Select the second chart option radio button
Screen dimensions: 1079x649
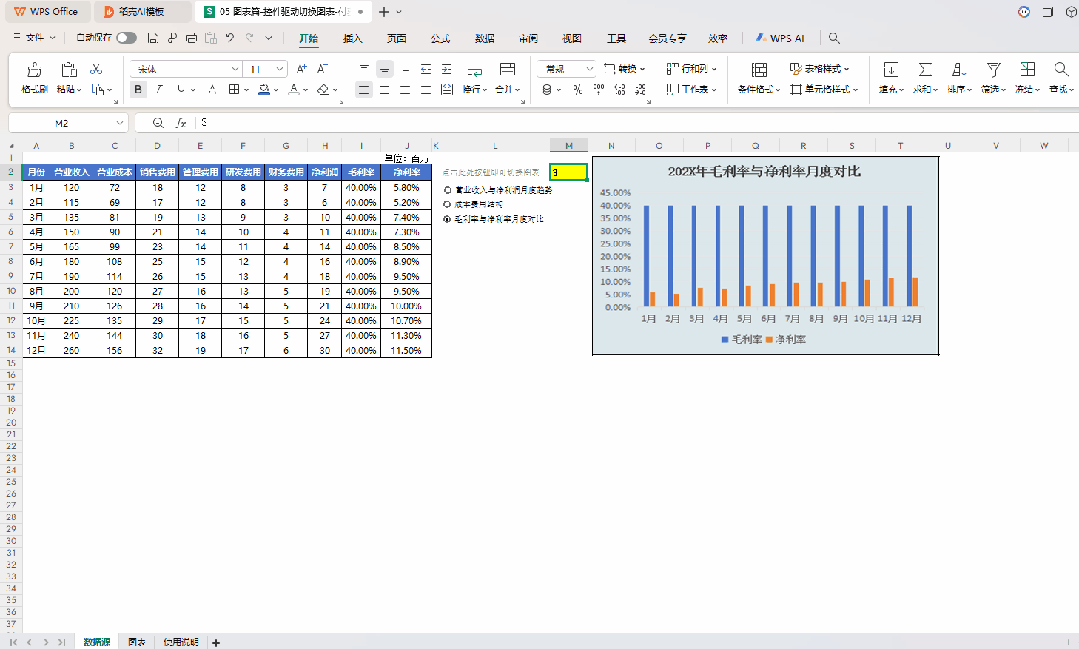pos(447,204)
